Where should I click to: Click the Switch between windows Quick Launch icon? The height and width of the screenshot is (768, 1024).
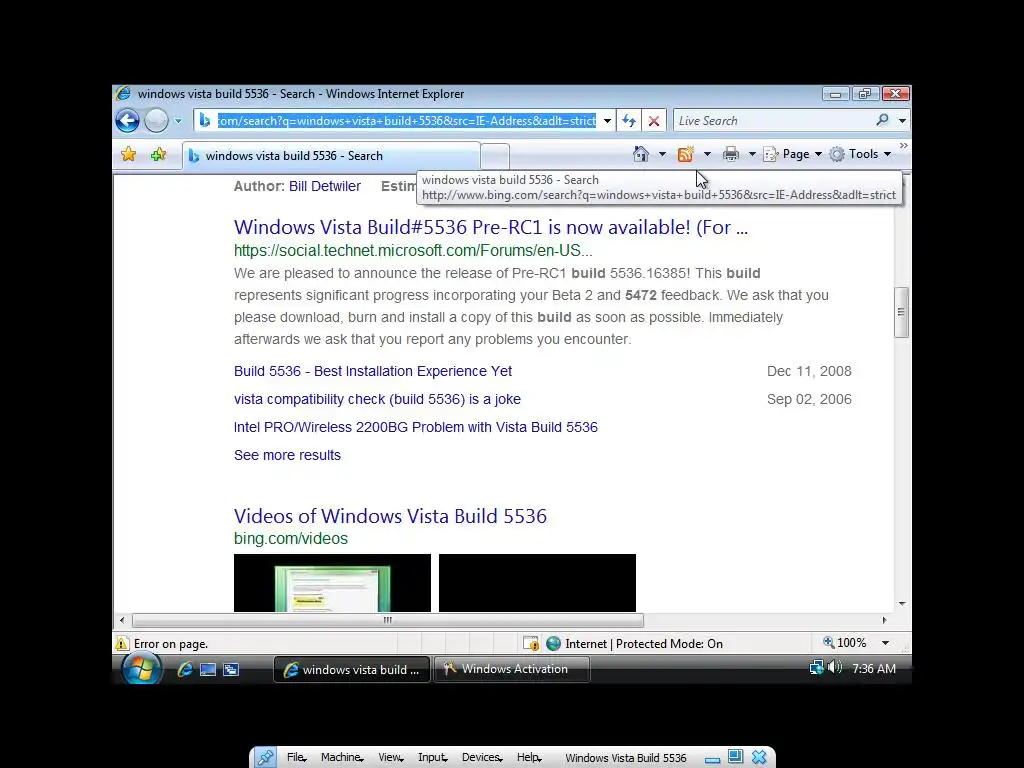231,669
